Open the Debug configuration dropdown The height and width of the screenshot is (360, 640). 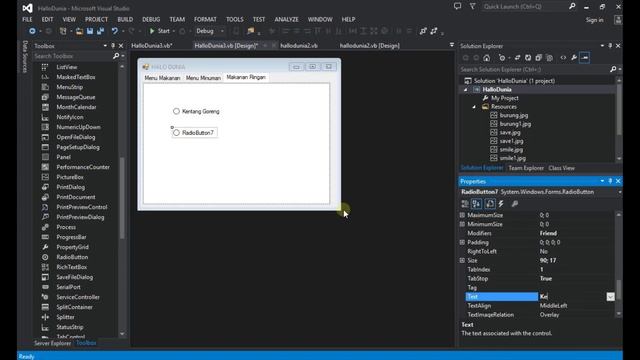pos(222,31)
